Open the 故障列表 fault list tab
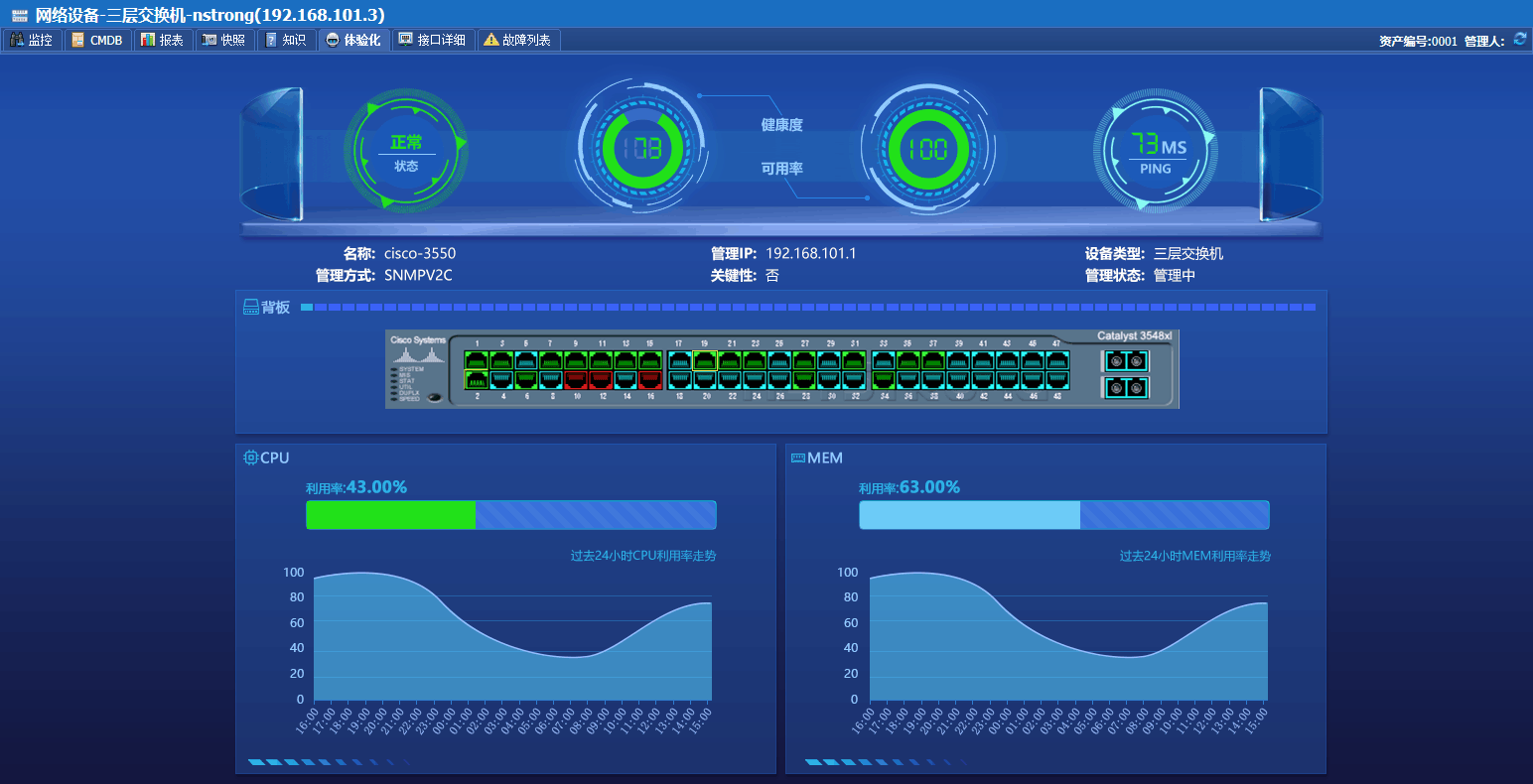1533x784 pixels. click(518, 40)
